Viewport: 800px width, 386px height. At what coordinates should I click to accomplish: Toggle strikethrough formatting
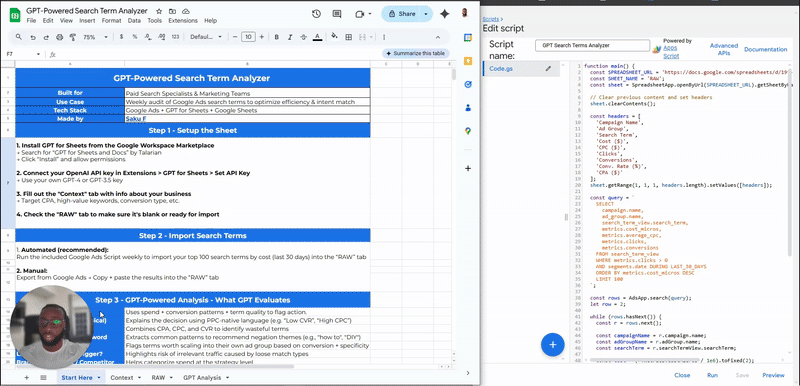[304, 37]
